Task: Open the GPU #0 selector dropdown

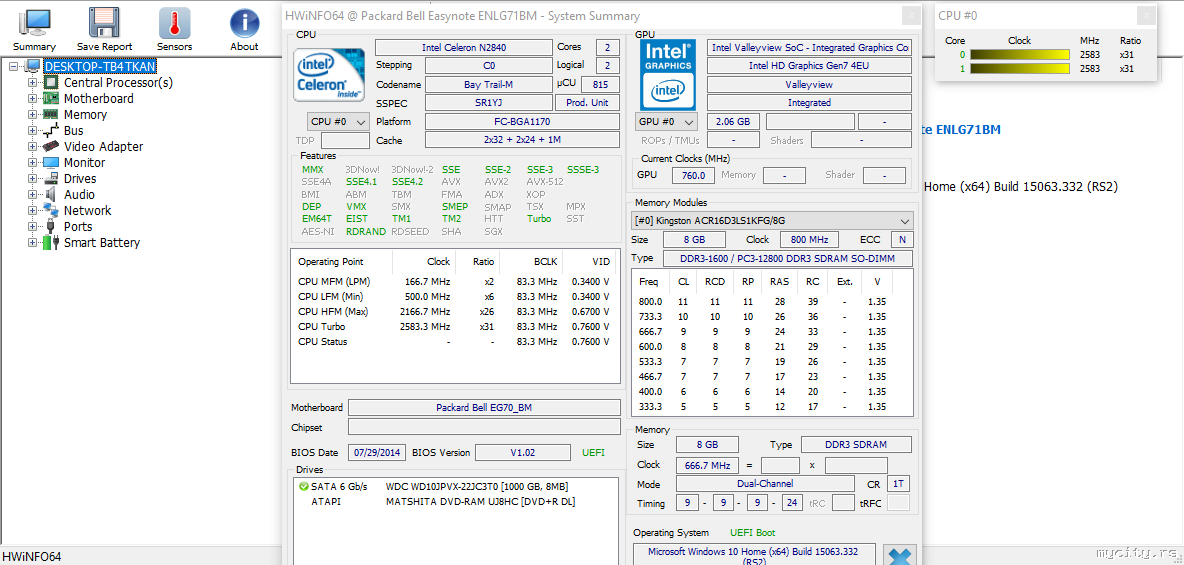Action: 668,122
